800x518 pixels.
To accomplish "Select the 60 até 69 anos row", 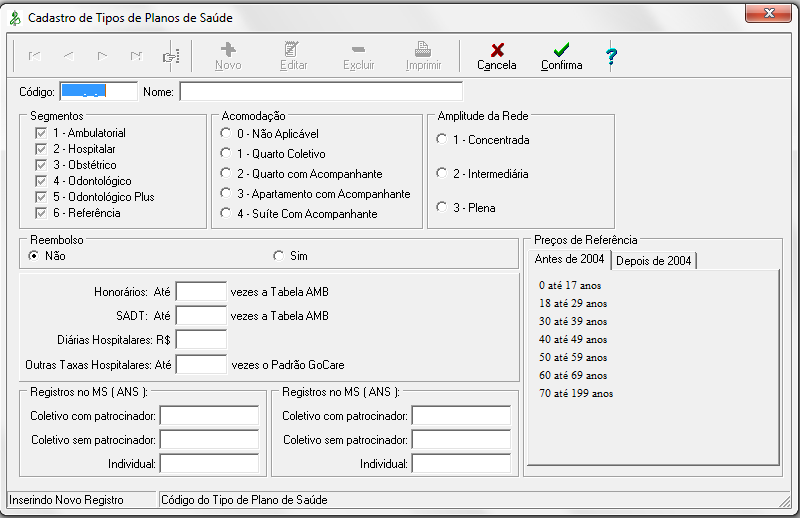I will tap(573, 376).
